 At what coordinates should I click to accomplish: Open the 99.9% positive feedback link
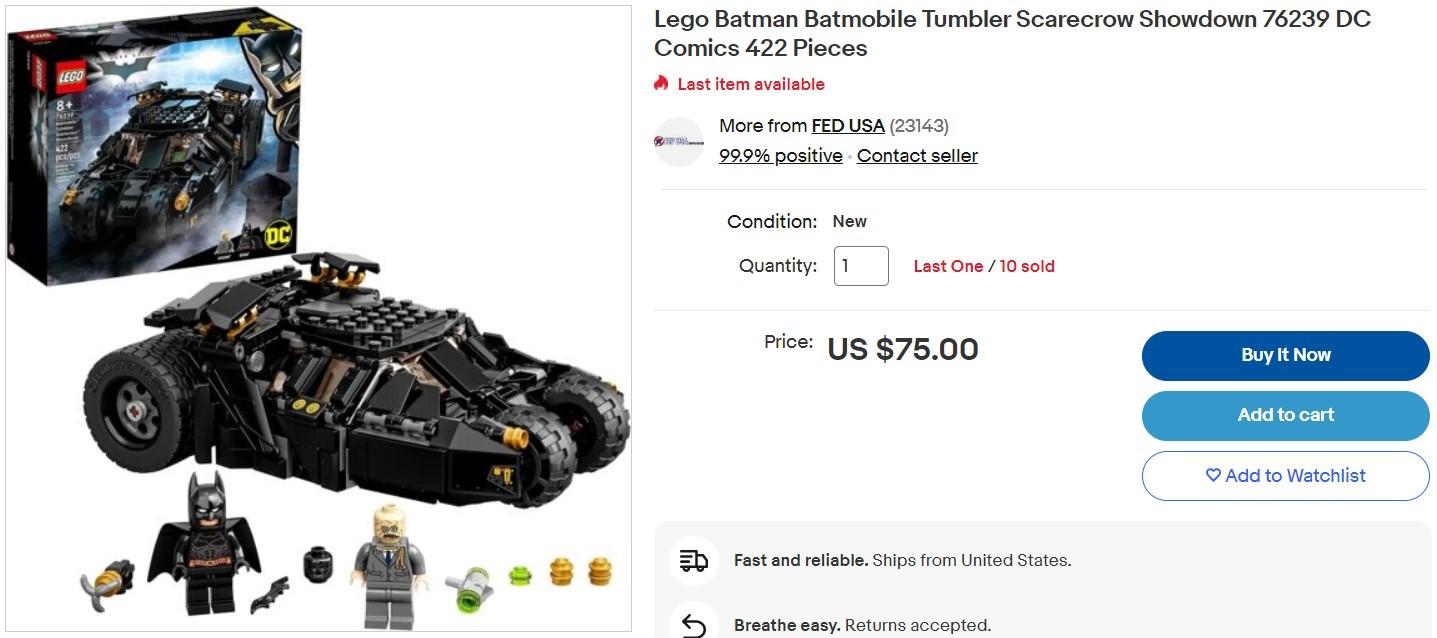(780, 156)
